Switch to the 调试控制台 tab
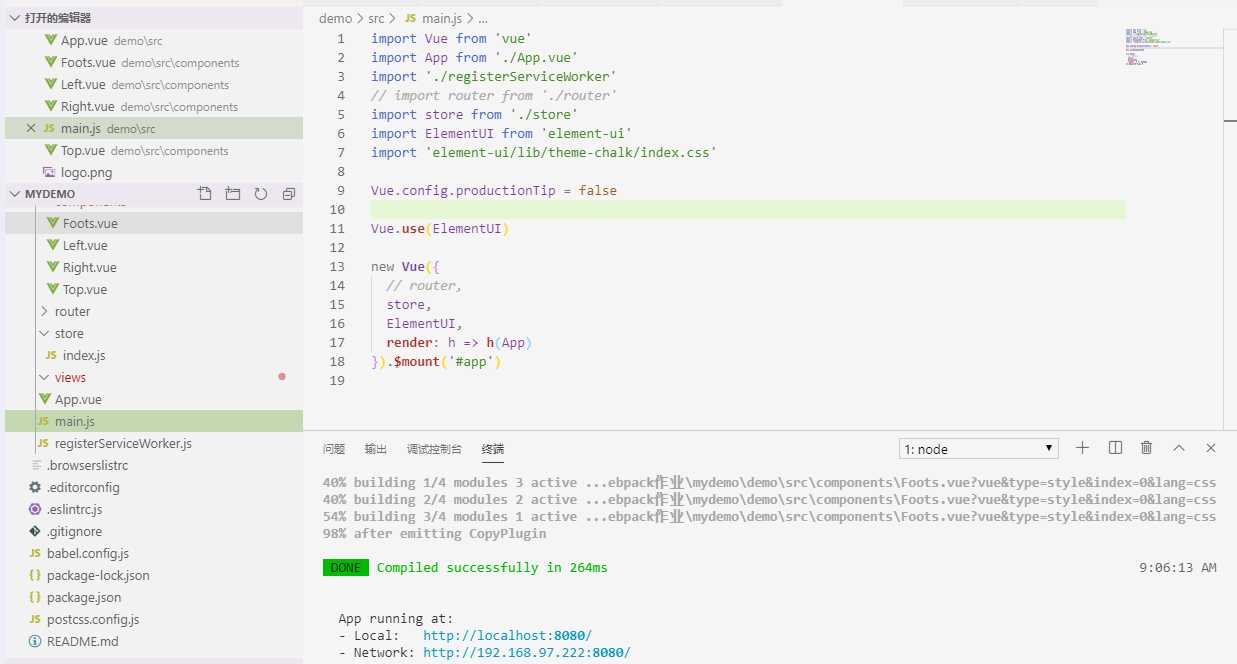The width and height of the screenshot is (1237, 664). point(434,449)
